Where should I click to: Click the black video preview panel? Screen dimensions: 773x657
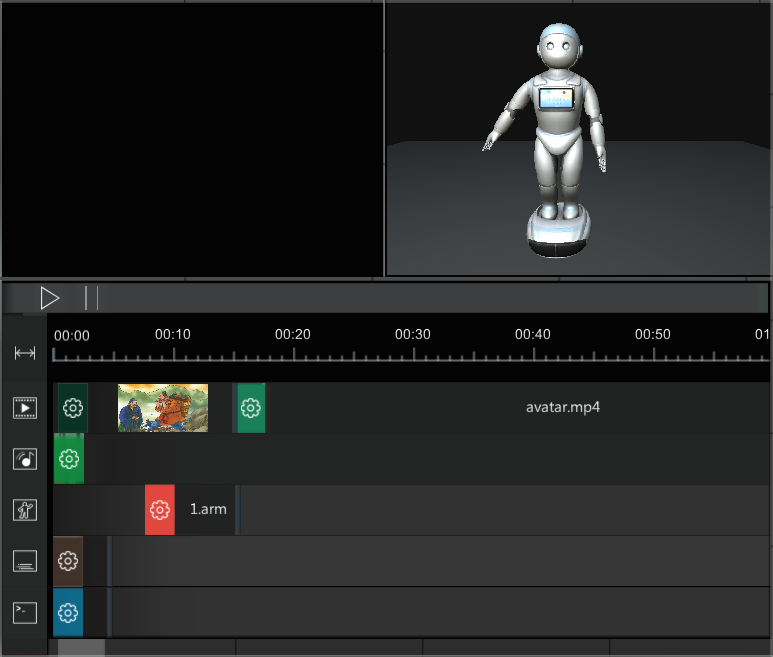[x=192, y=139]
